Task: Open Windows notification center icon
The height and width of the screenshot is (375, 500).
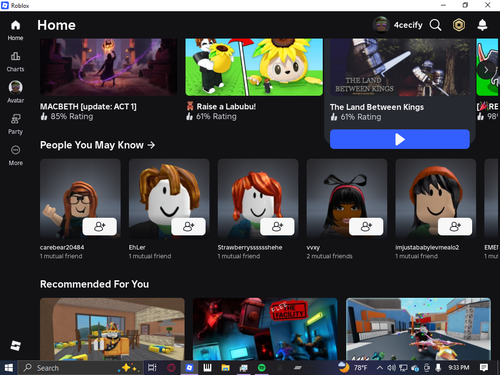Action: click(483, 368)
